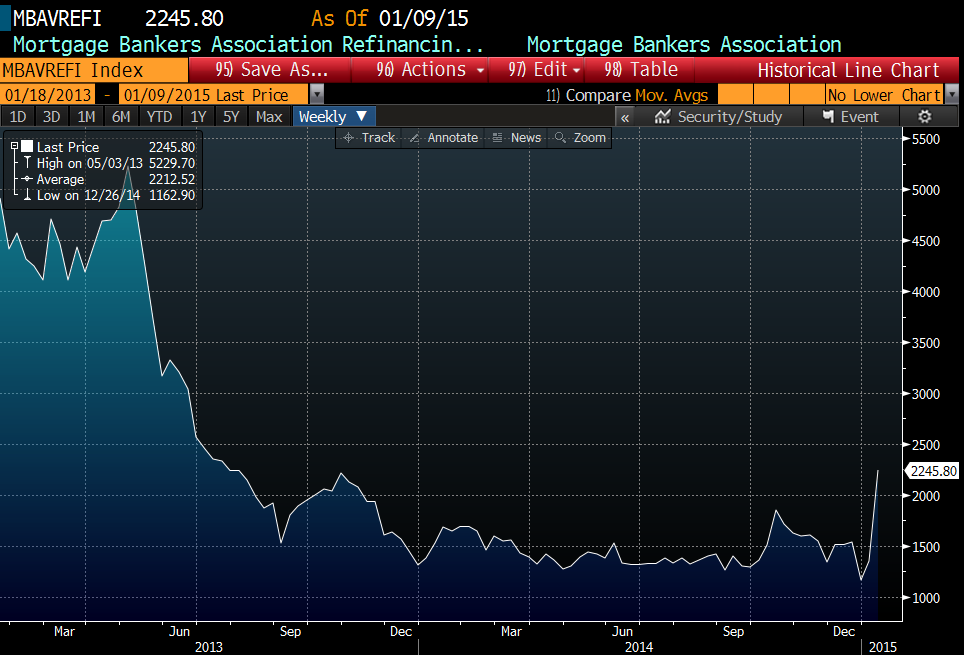
Task: Click the chart settings gear icon
Action: 923,117
